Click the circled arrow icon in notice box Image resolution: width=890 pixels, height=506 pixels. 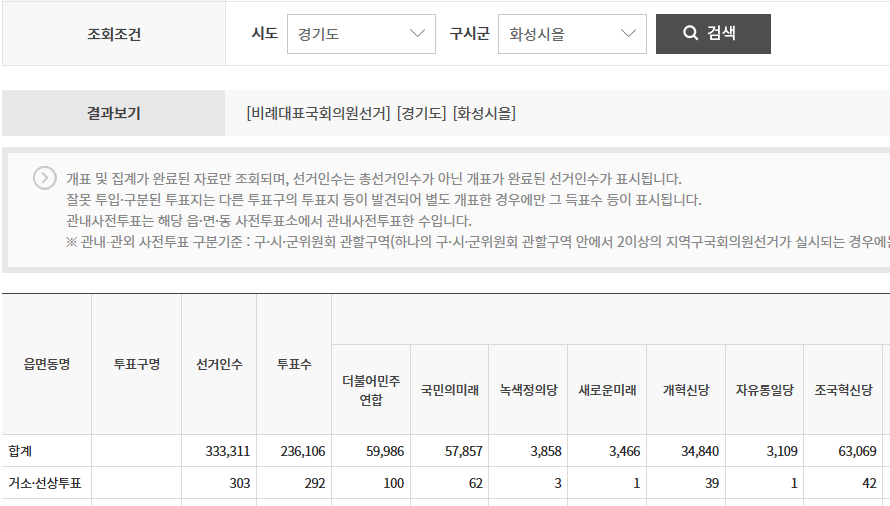pyautogui.click(x=45, y=178)
